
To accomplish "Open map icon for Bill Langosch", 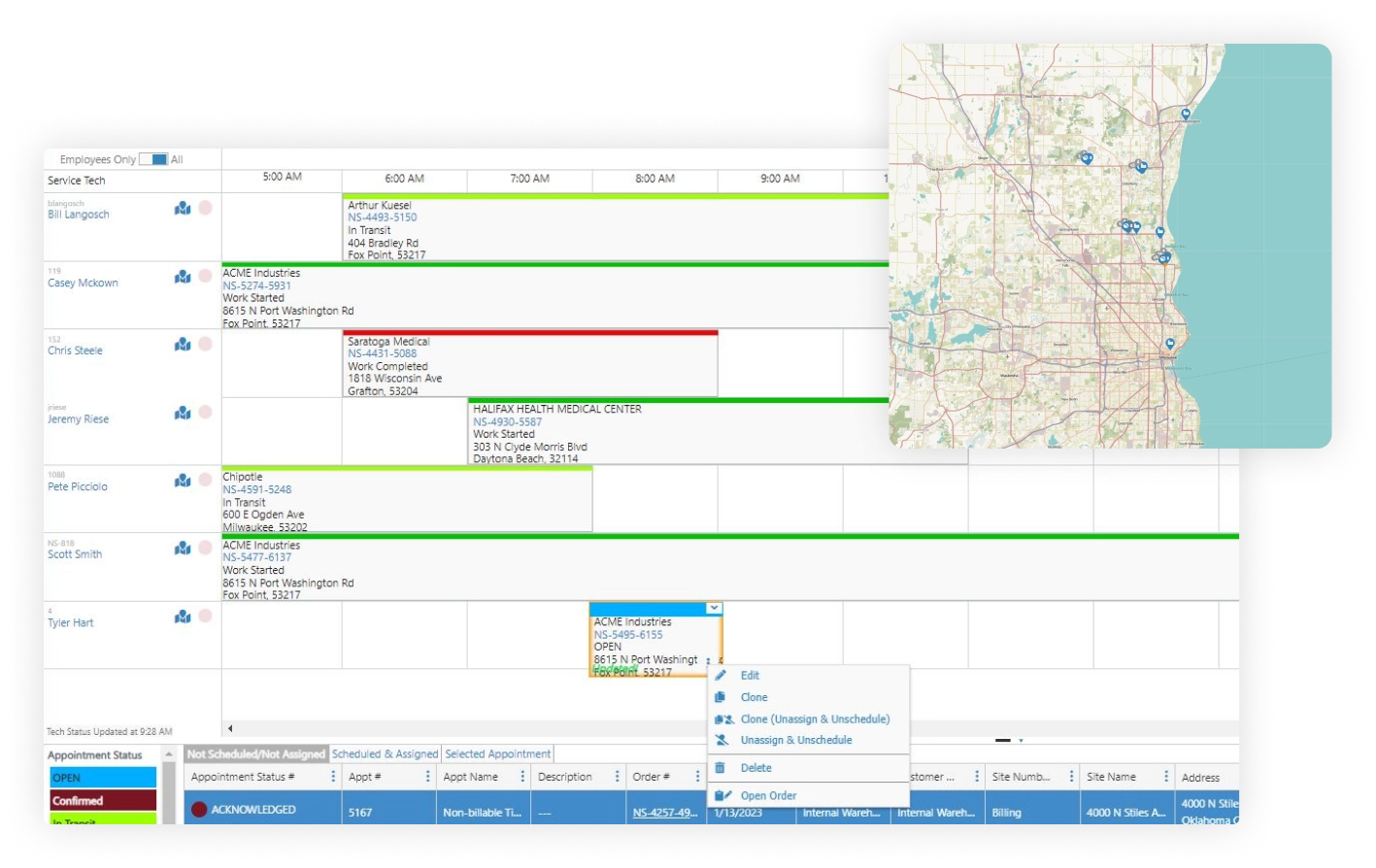I will pyautogui.click(x=183, y=208).
